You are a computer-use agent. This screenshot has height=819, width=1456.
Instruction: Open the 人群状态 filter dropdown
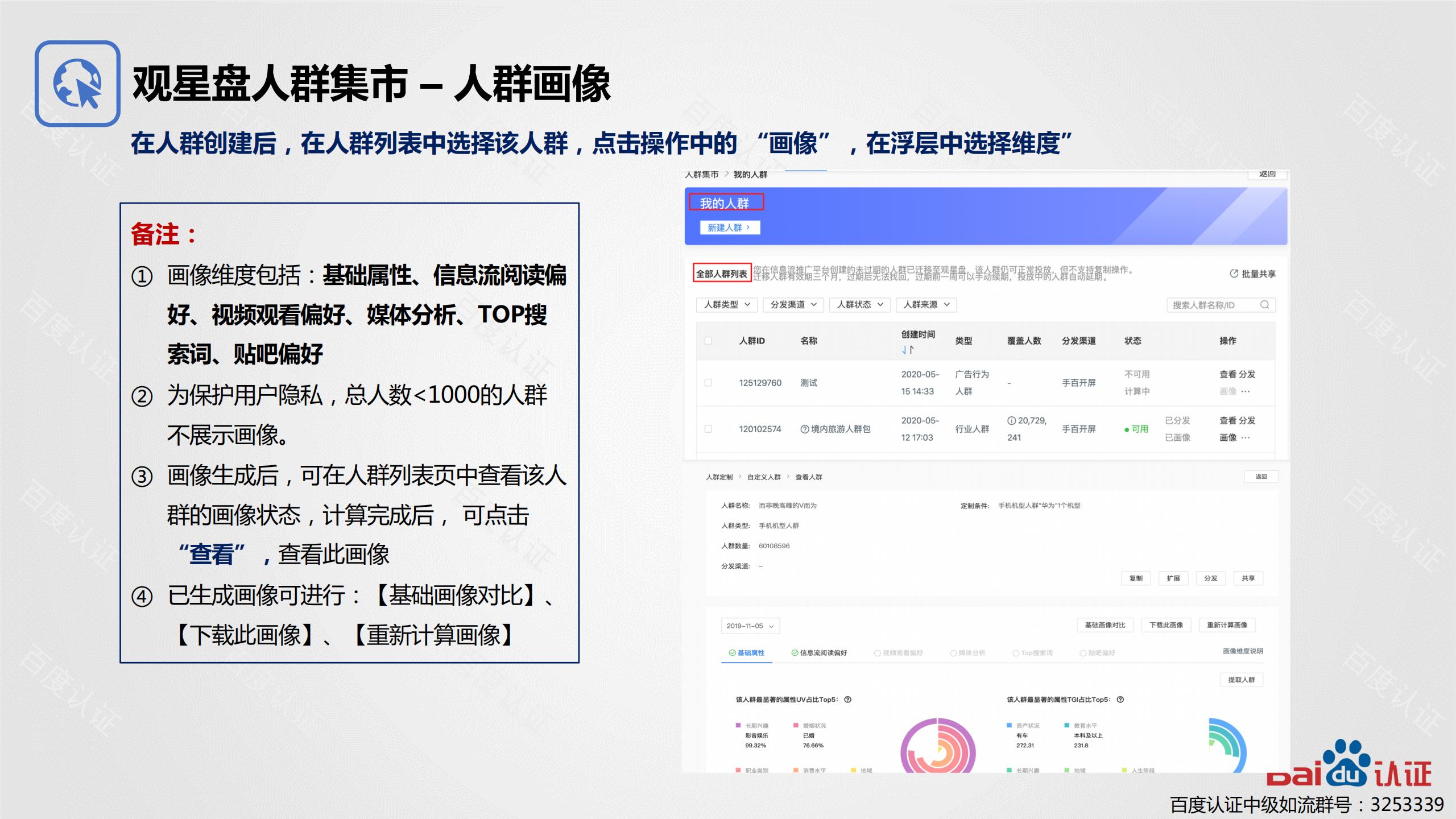[860, 305]
